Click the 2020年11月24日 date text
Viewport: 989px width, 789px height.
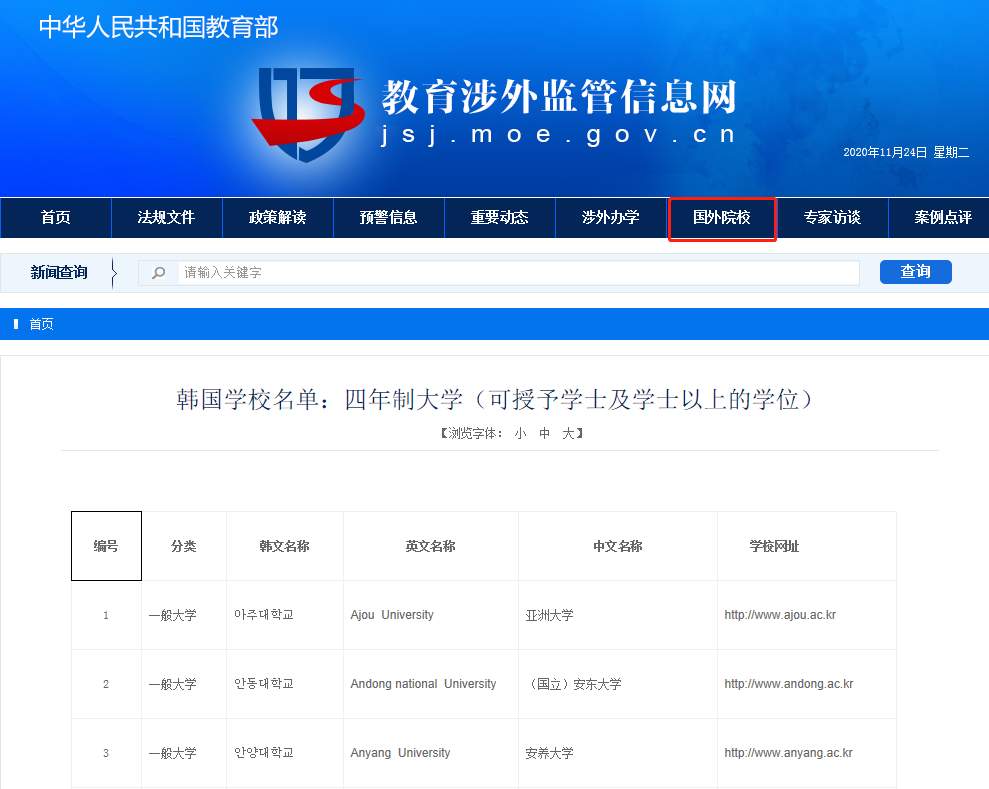[x=885, y=152]
